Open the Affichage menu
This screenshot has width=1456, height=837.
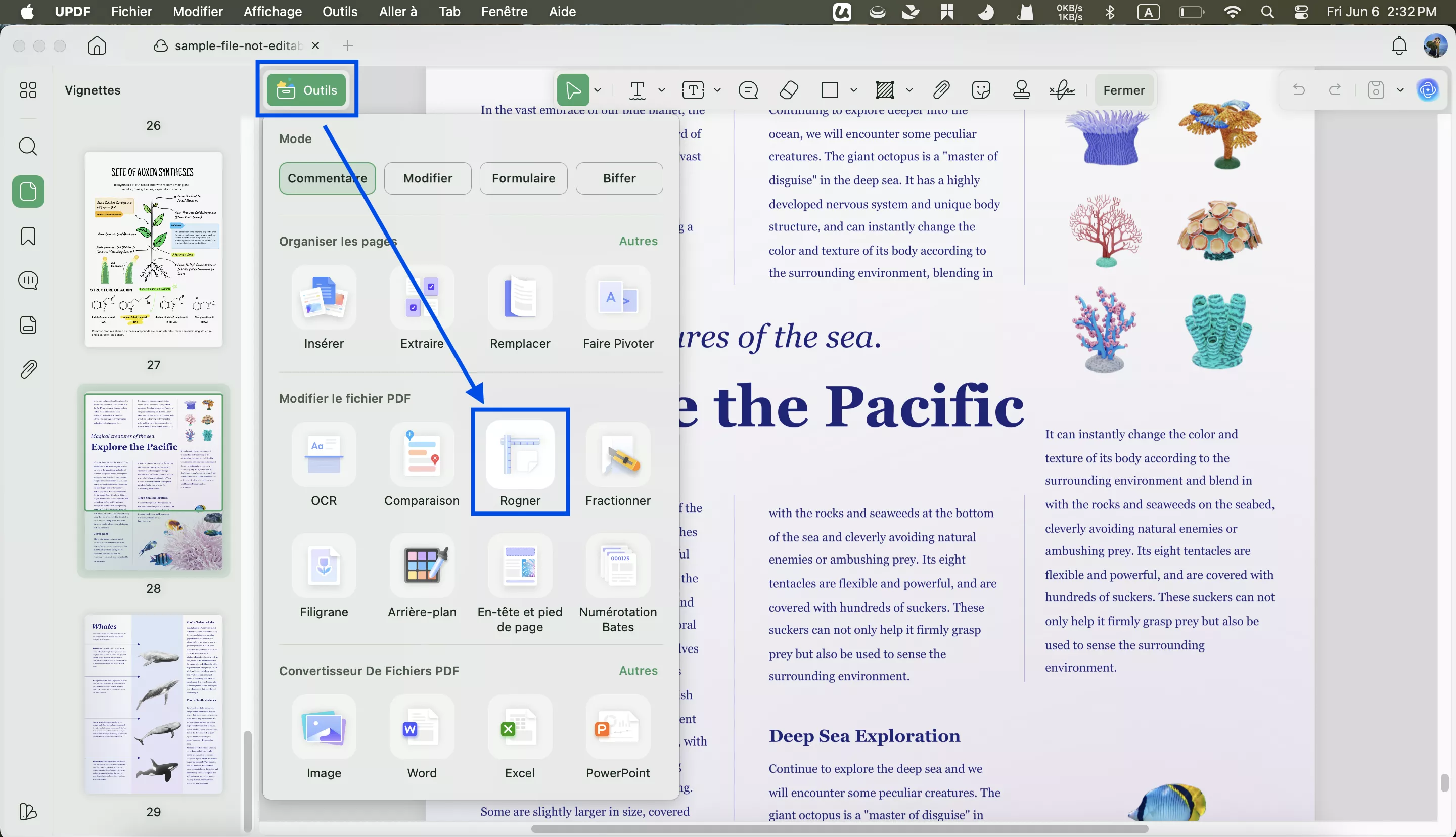coord(272,12)
